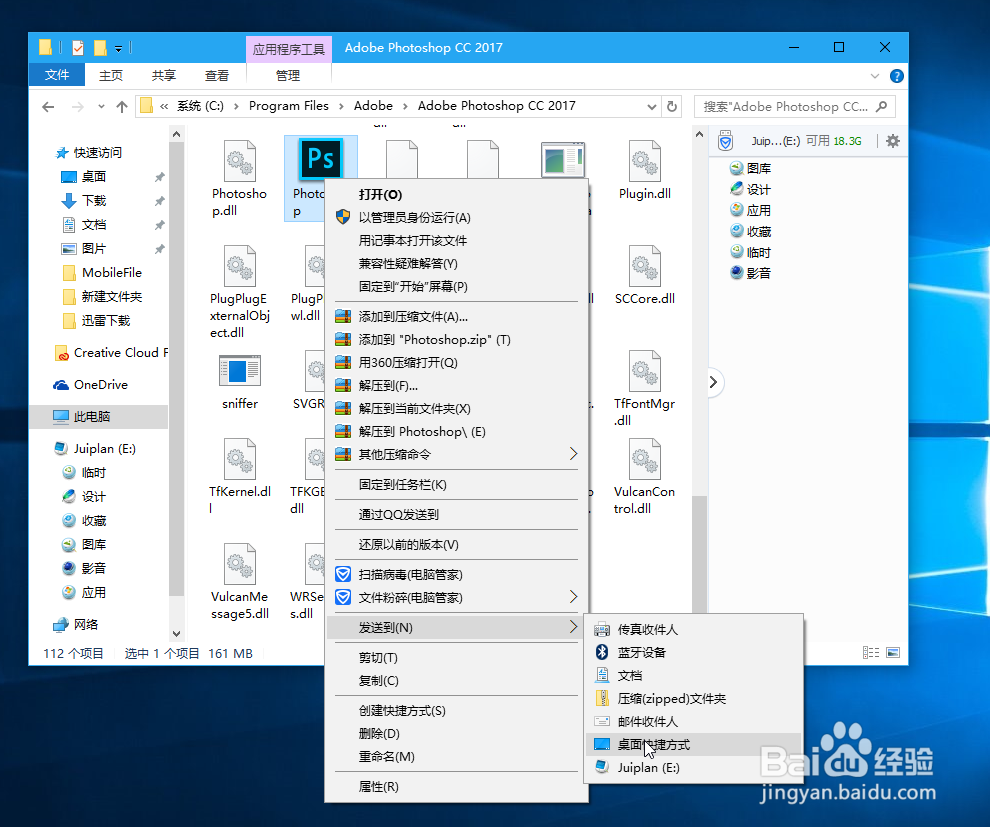Open Creative Cloud Files in sidebar
Image resolution: width=990 pixels, height=827 pixels.
112,353
